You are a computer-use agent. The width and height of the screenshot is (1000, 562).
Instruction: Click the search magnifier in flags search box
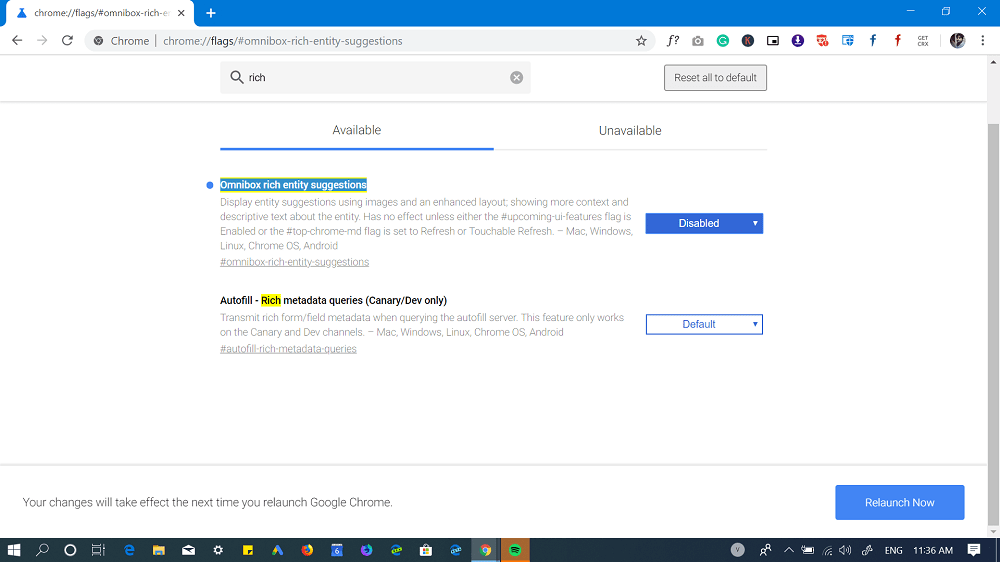pyautogui.click(x=237, y=77)
